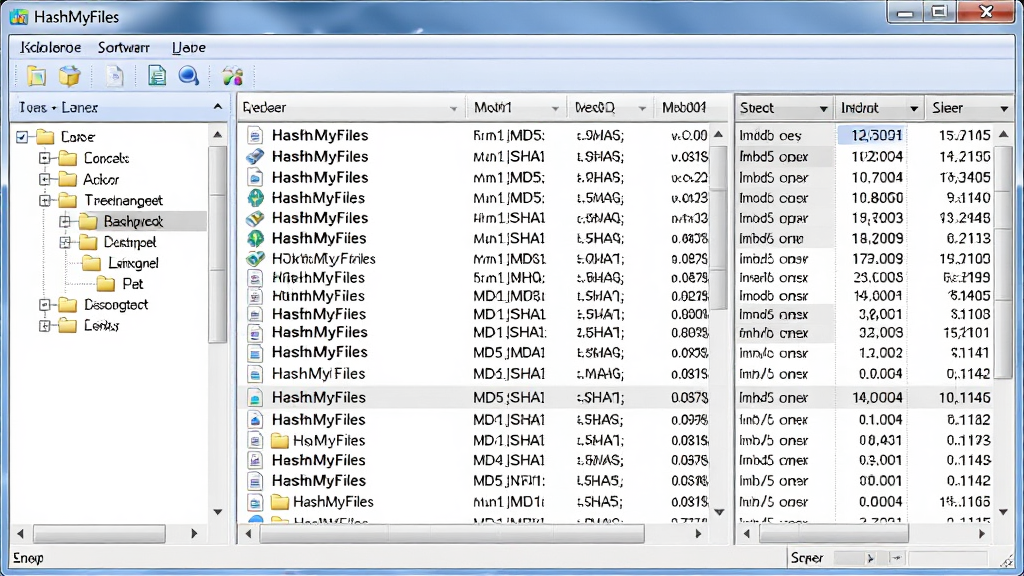
Task: Click the Sneφ status bar text
Action: [x=28, y=558]
